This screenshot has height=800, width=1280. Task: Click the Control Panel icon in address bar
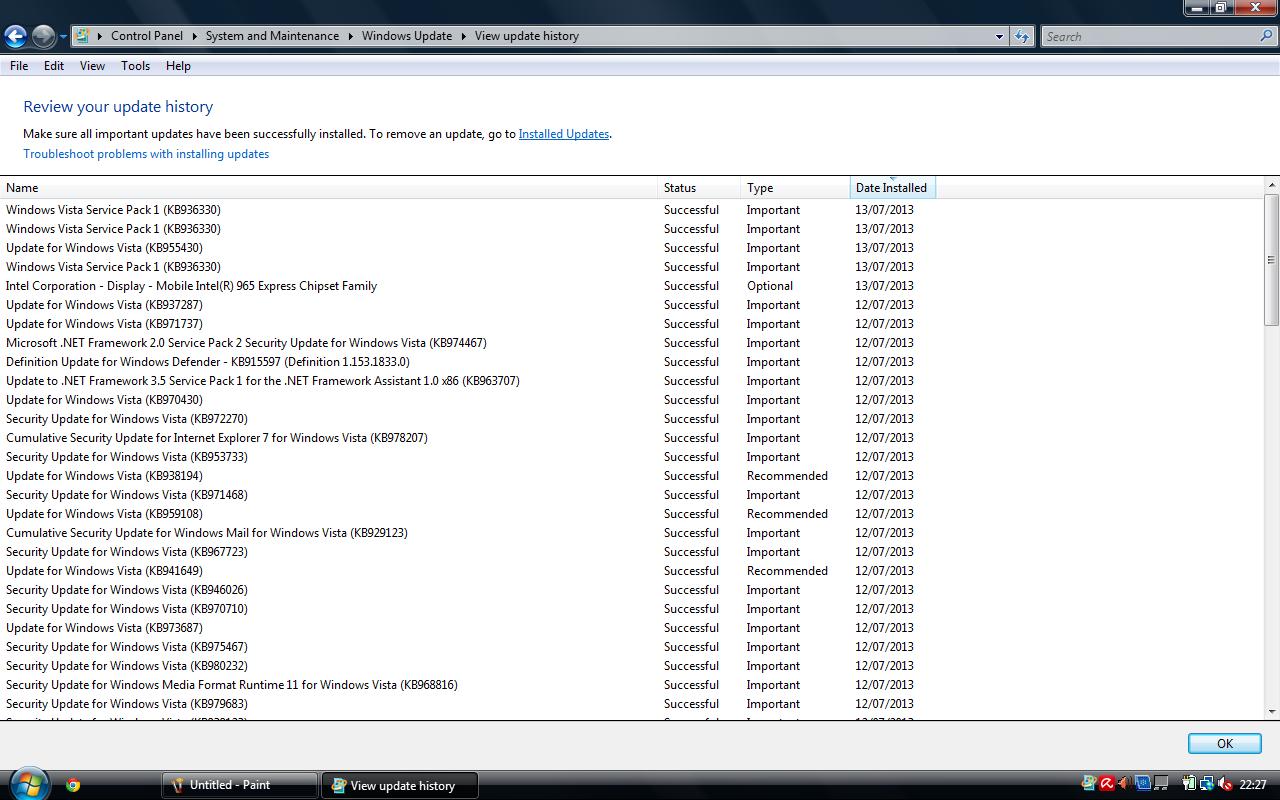tap(83, 36)
